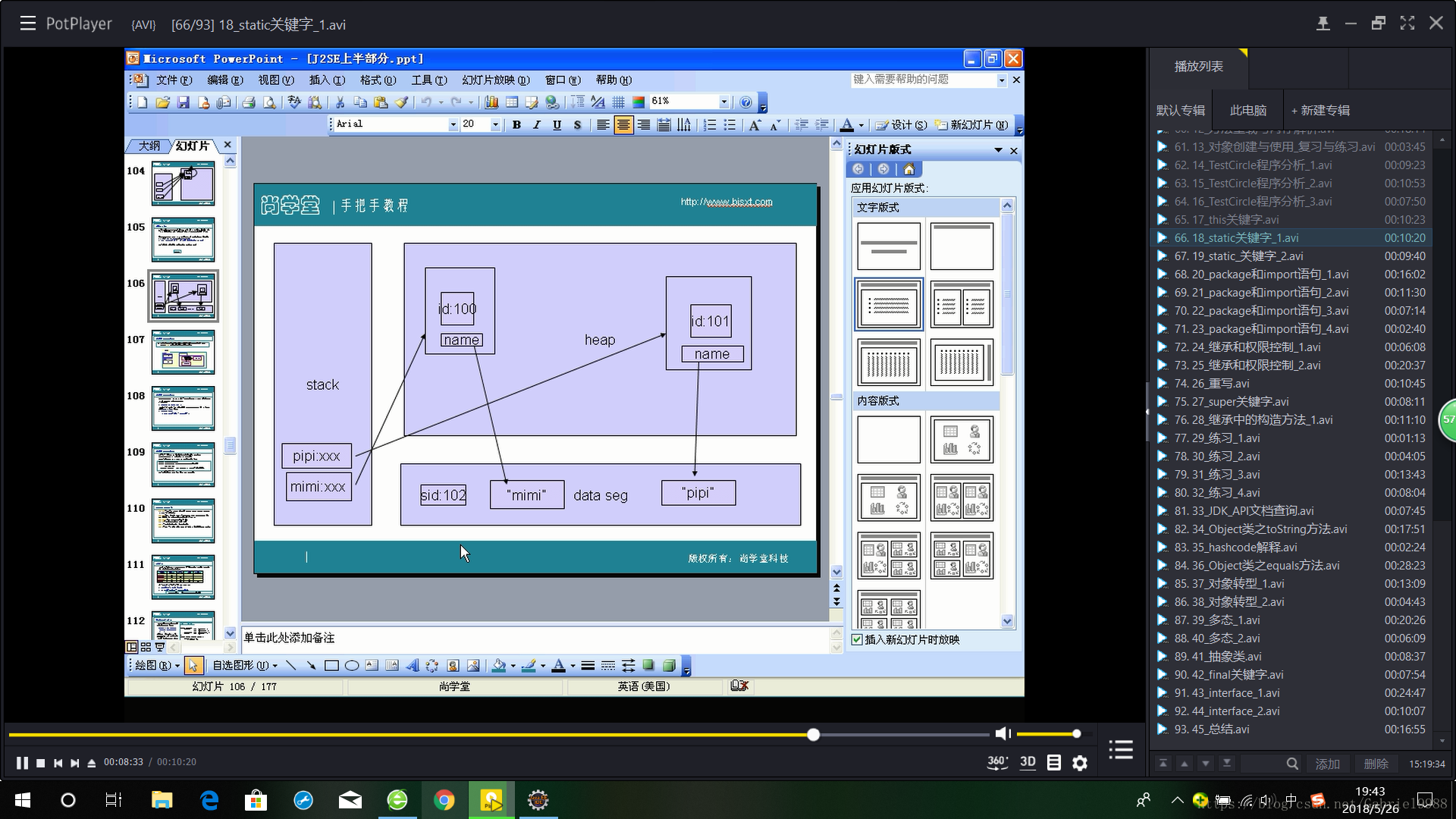Image resolution: width=1456 pixels, height=819 pixels.
Task: Open PowerPoint 插入 menu
Action: tap(327, 80)
